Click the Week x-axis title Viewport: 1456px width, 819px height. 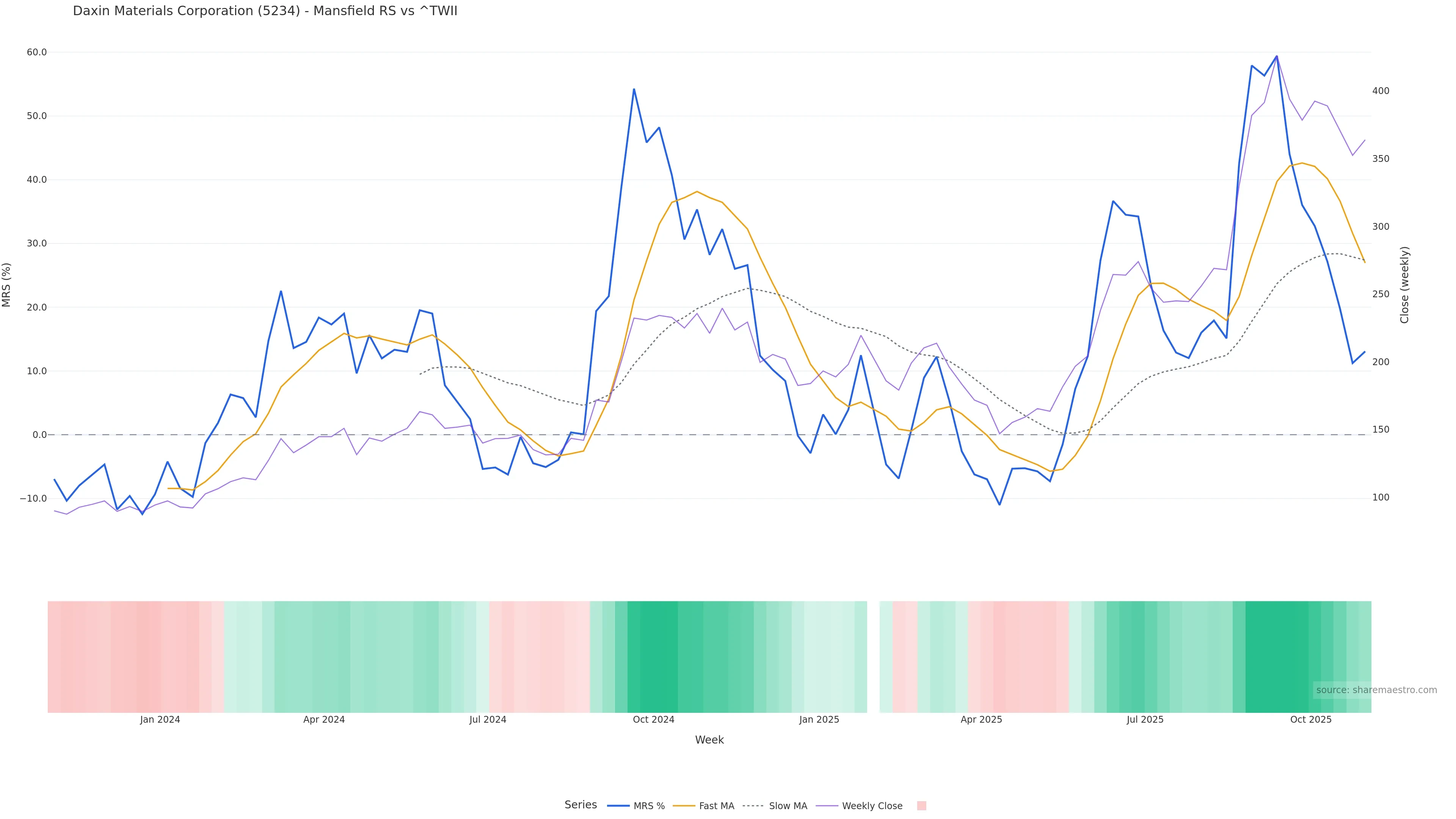709,740
